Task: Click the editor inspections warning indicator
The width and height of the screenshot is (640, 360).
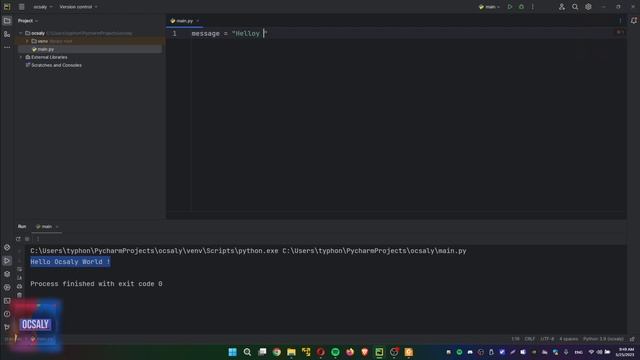Action: pyautogui.click(x=620, y=32)
